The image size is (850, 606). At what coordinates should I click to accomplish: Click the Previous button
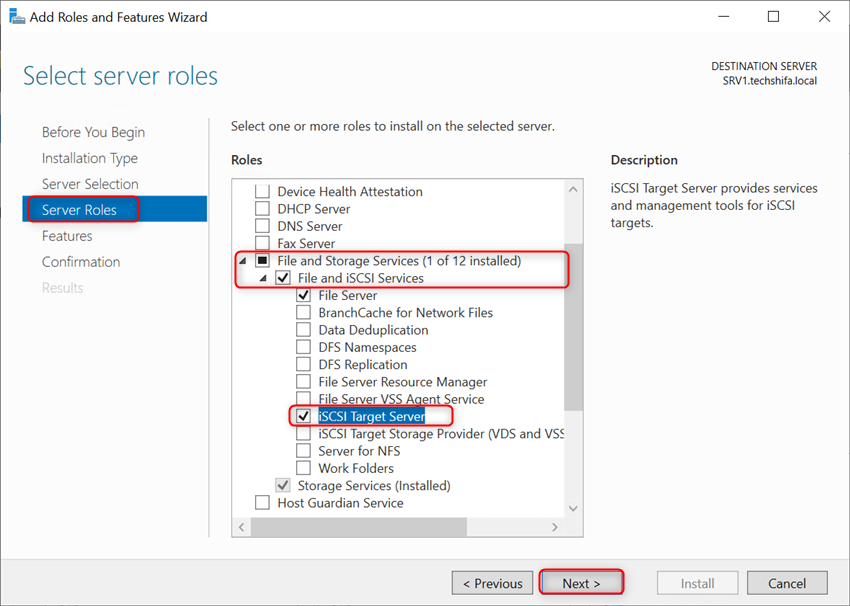pyautogui.click(x=492, y=582)
